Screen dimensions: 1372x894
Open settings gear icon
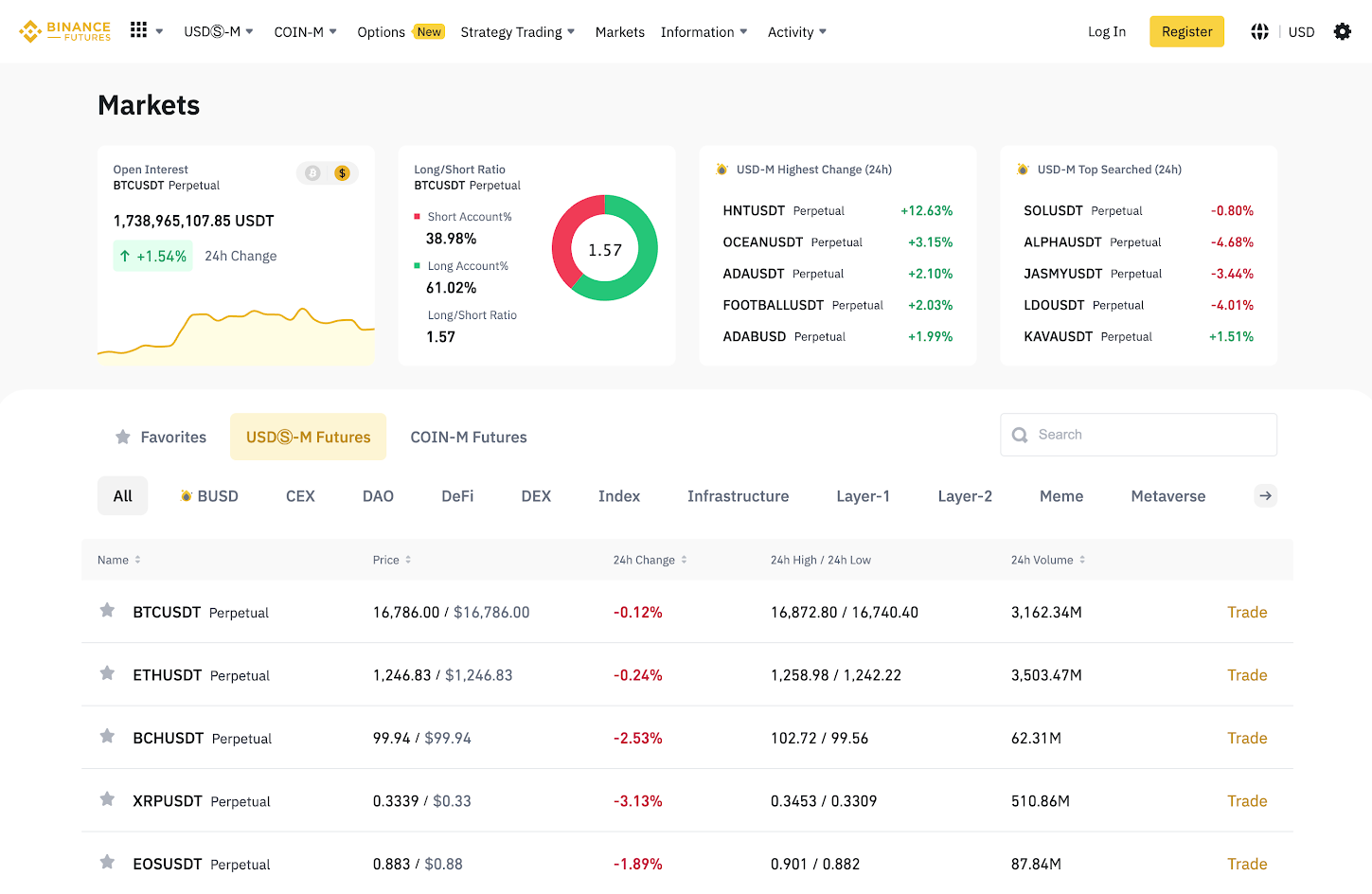(1342, 32)
